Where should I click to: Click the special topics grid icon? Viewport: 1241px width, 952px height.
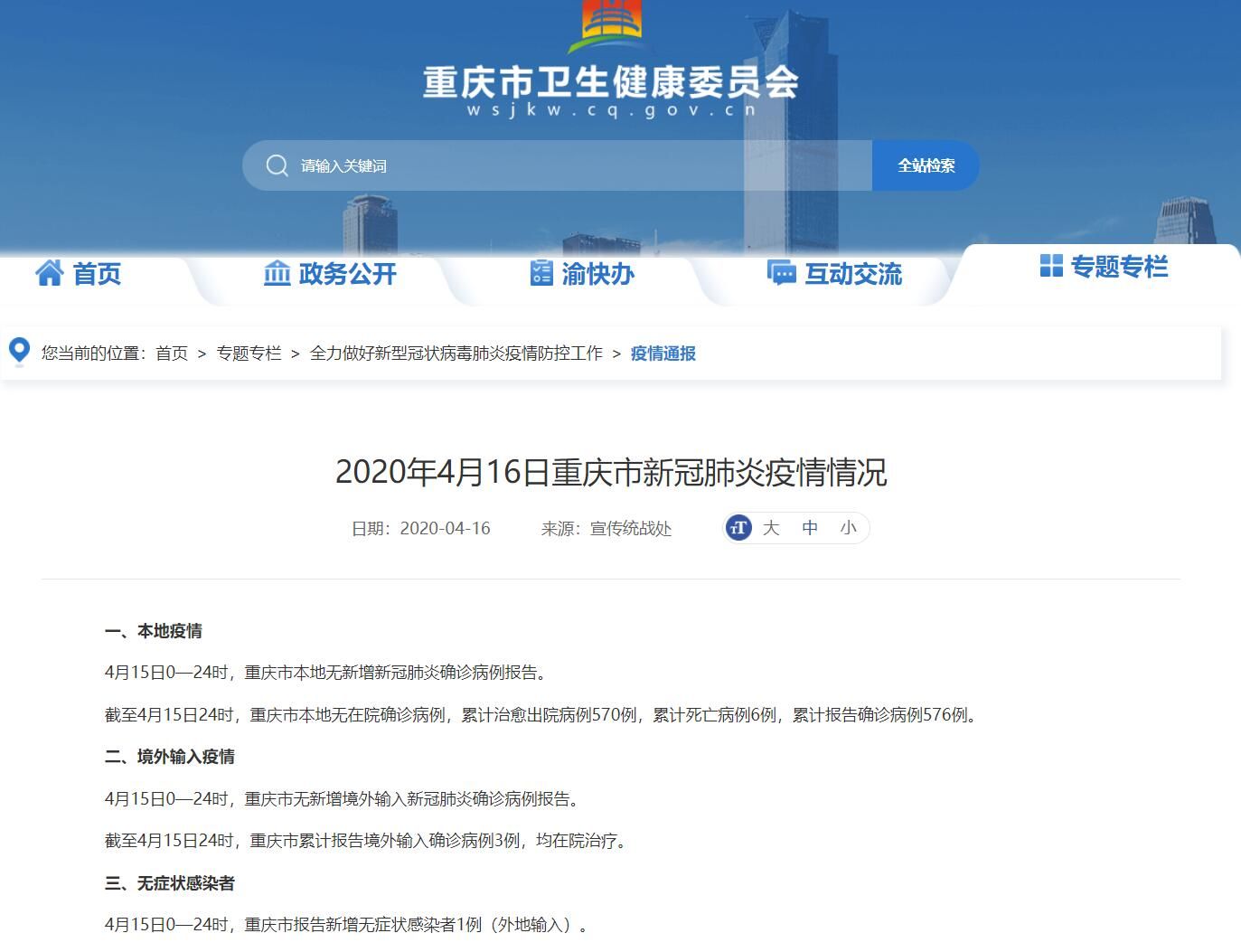click(x=1051, y=266)
